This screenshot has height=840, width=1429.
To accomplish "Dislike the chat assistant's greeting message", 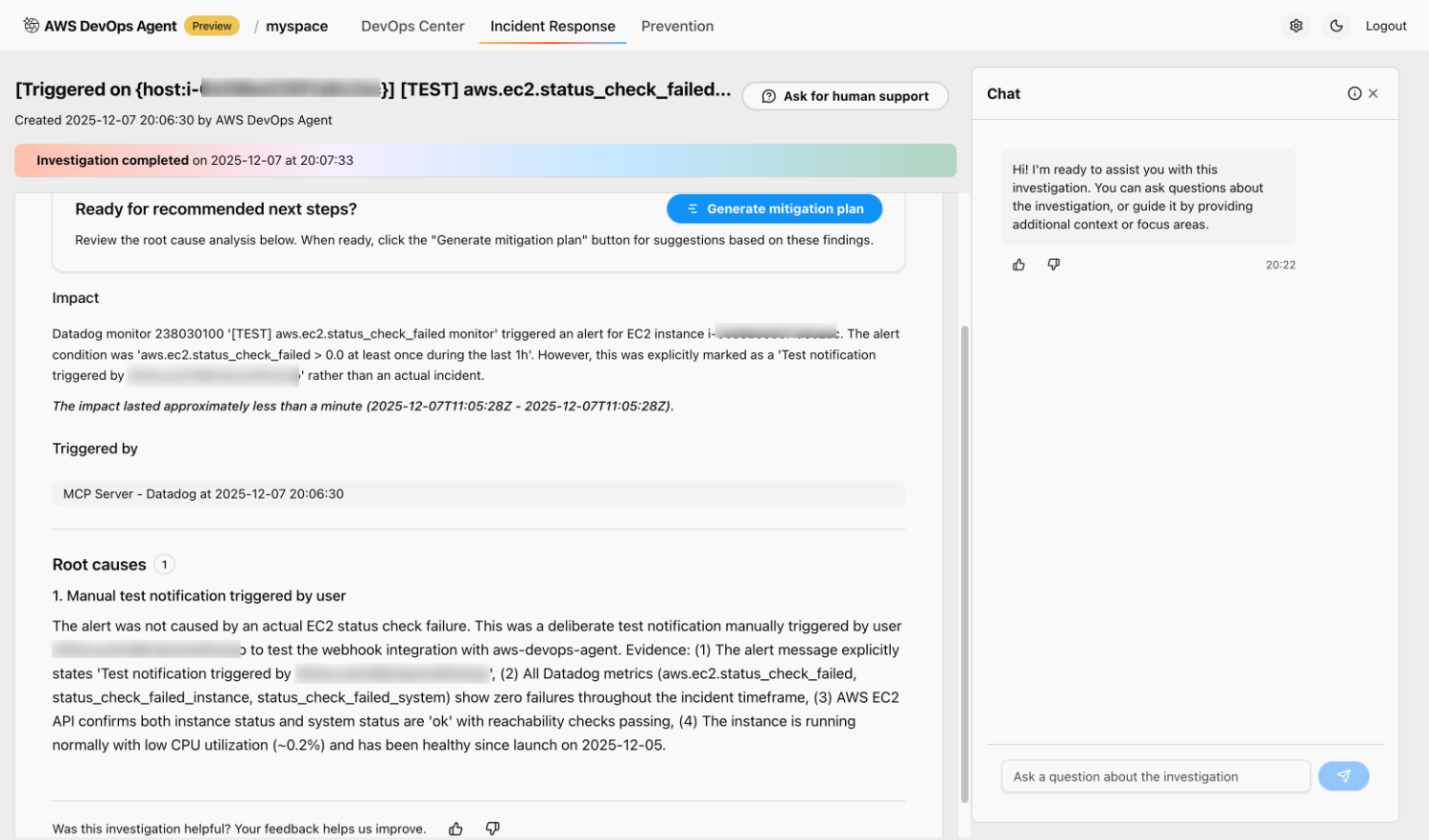I will point(1054,265).
